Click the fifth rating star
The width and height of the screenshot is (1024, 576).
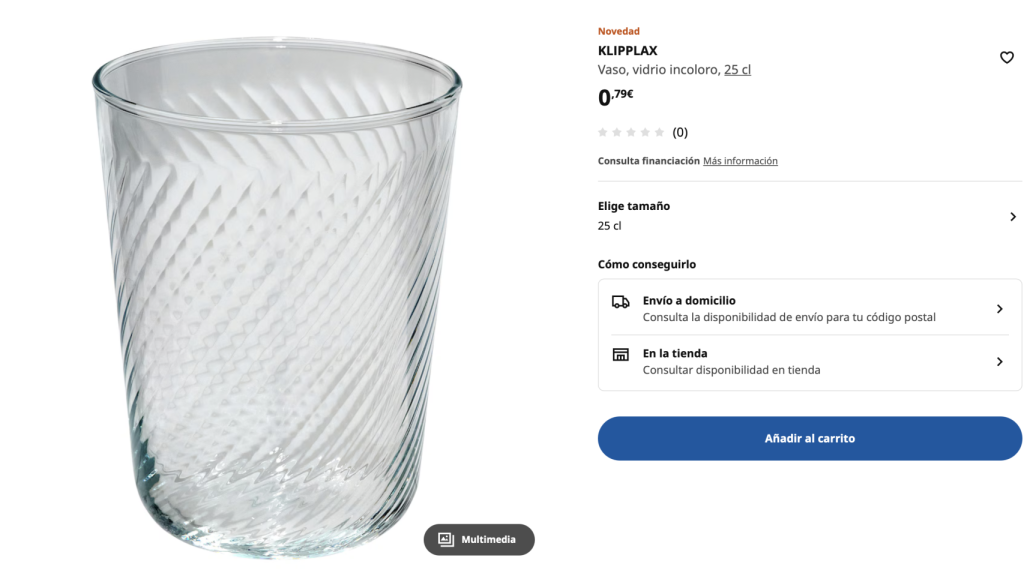[659, 131]
